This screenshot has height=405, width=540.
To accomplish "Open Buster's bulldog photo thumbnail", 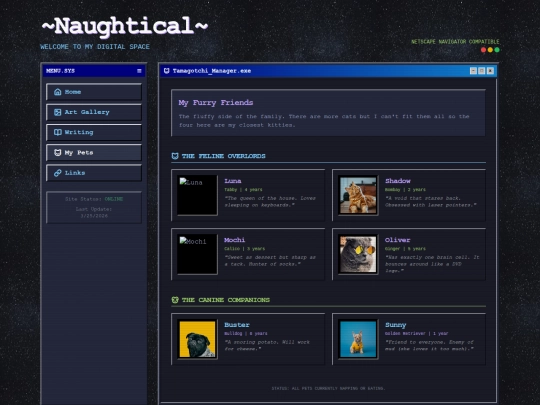I will point(197,339).
